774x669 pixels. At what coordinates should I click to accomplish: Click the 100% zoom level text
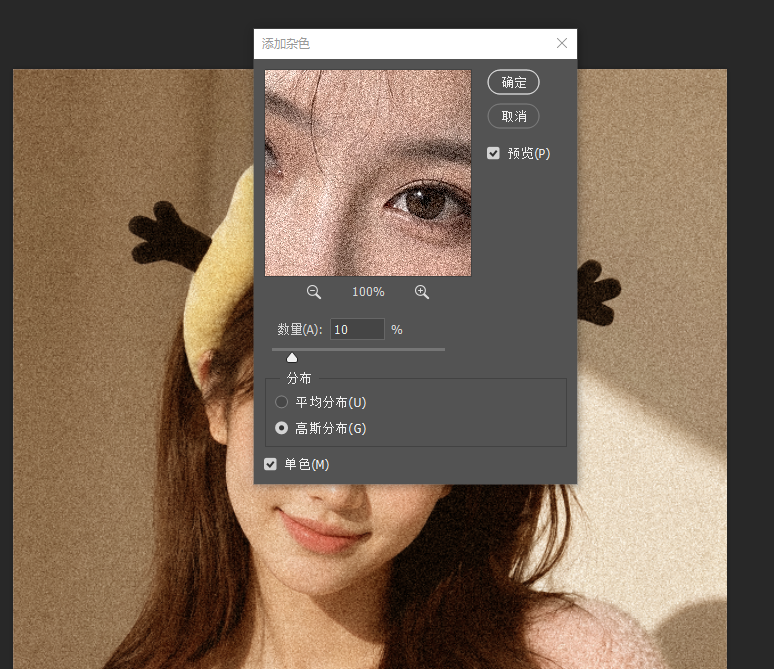368,292
